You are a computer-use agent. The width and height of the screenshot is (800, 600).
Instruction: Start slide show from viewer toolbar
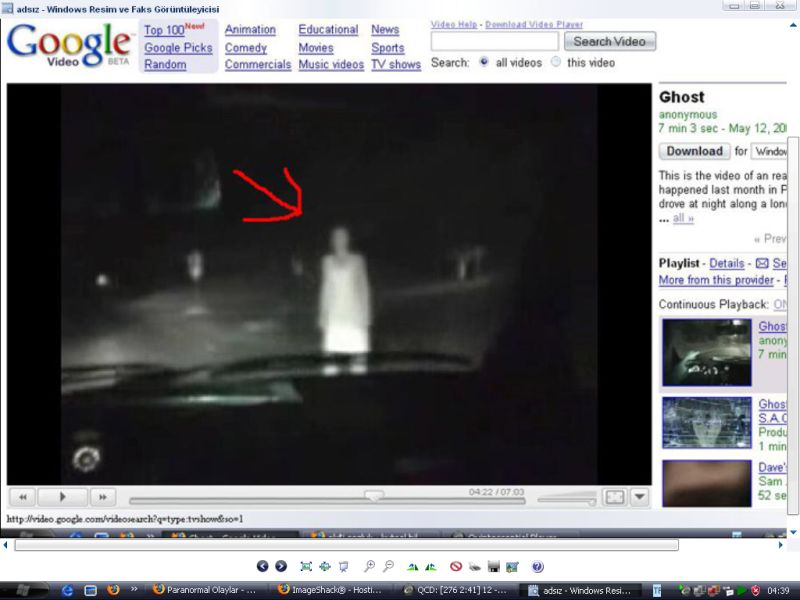click(x=344, y=566)
